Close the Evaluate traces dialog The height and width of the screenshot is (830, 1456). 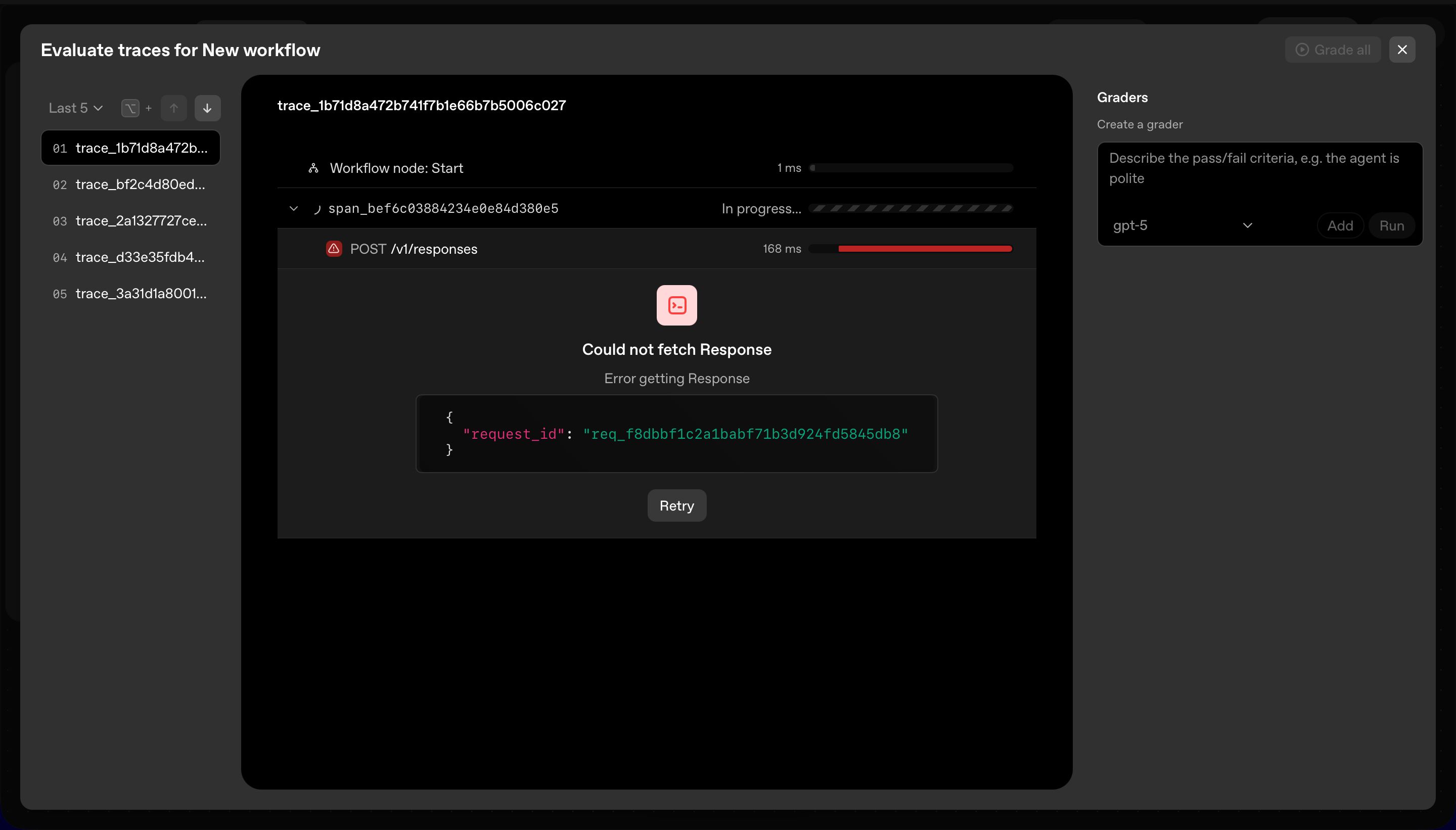(1402, 50)
